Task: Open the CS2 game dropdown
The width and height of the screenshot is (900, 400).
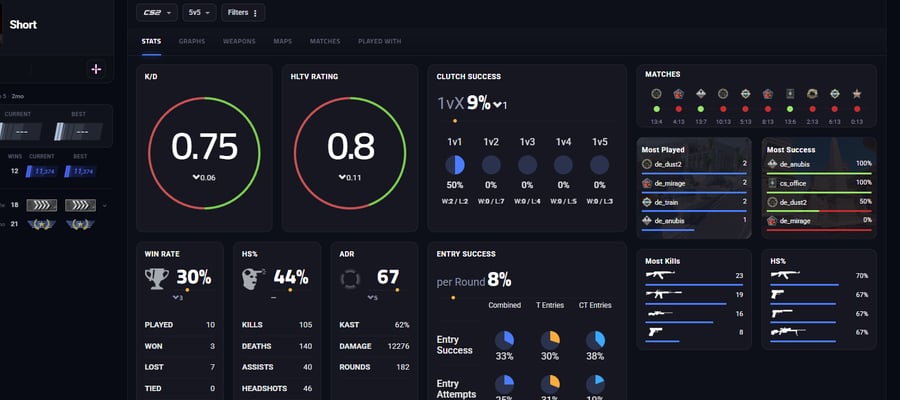Action: pyautogui.click(x=157, y=13)
